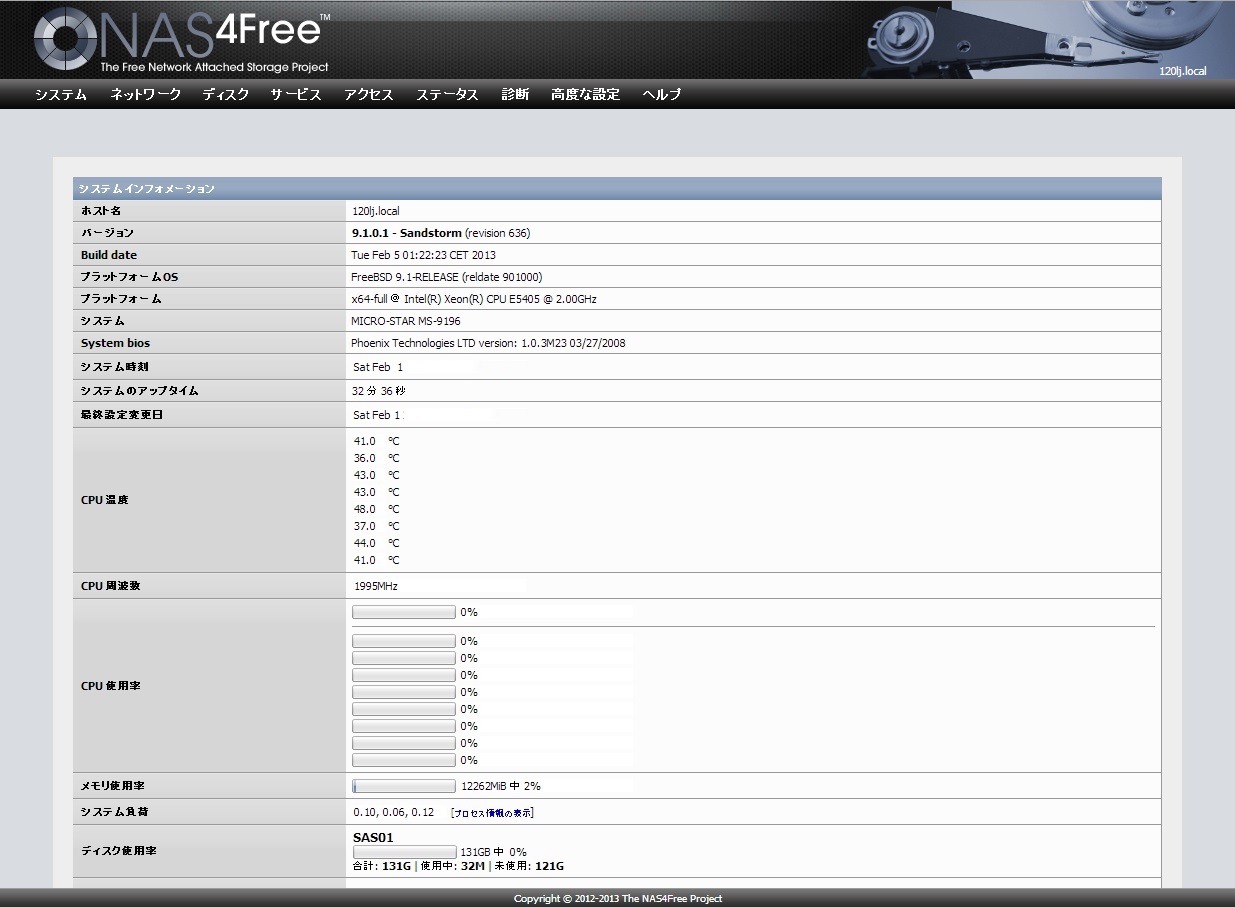Image resolution: width=1235 pixels, height=907 pixels.
Task: Click memory text 12262MiB 中 2%
Action: point(501,786)
